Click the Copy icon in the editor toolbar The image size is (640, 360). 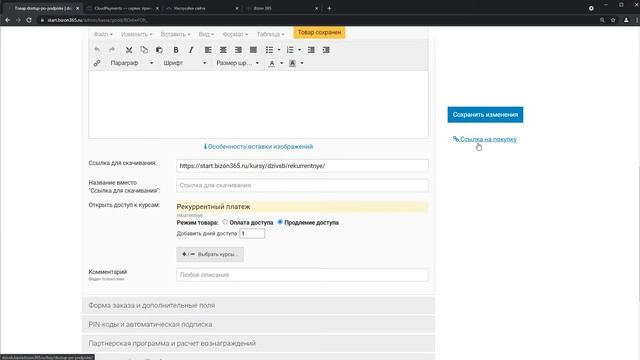tap(144, 50)
